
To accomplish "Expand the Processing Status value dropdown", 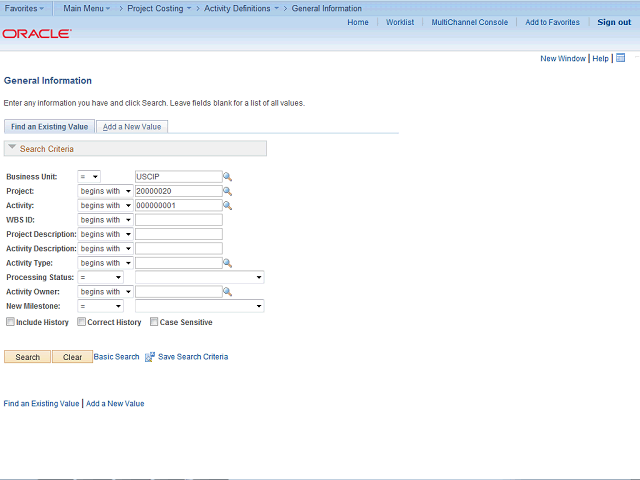I will click(199, 277).
